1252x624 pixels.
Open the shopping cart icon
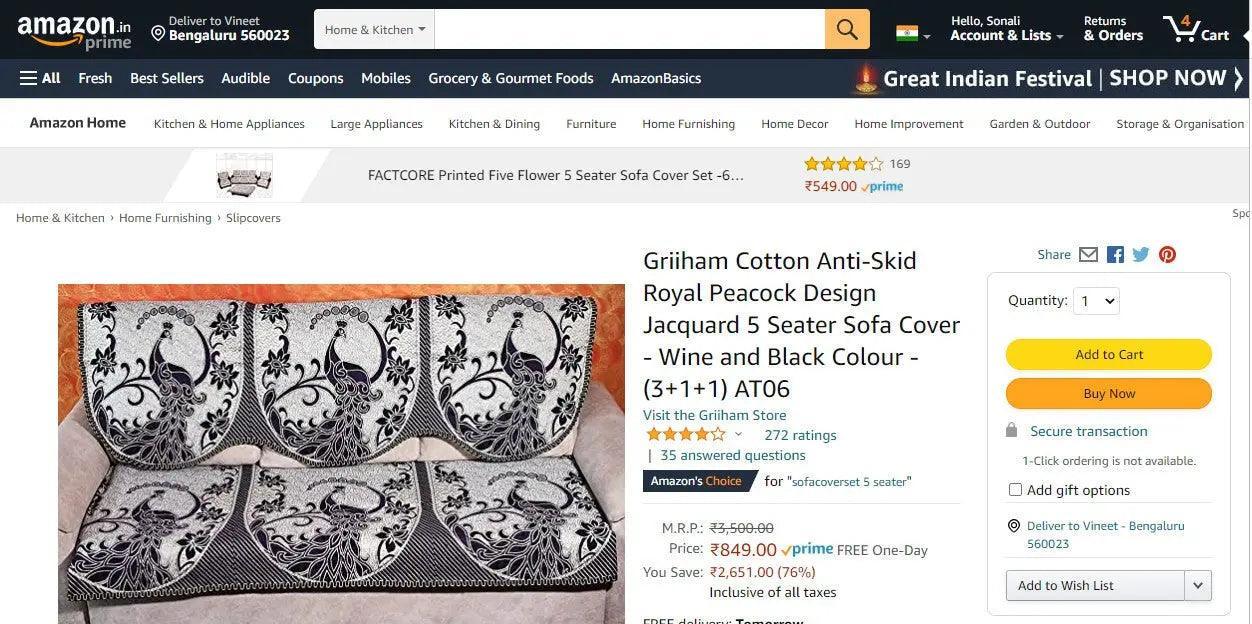(x=1195, y=29)
